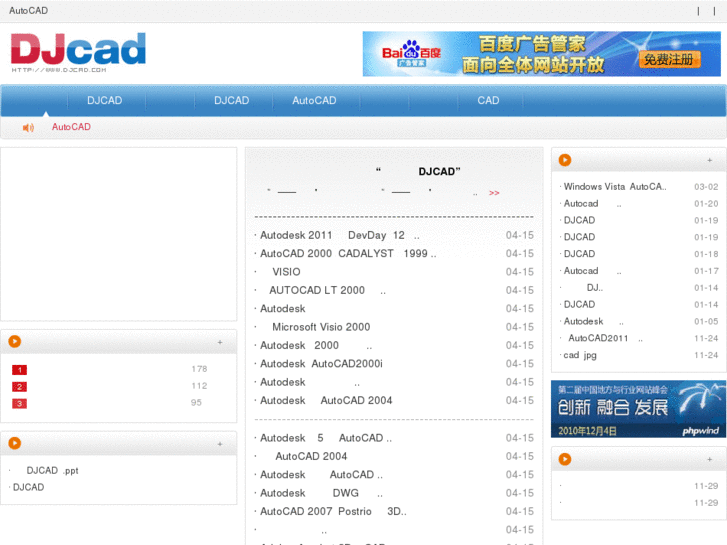Image resolution: width=727 pixels, height=545 pixels.
Task: Select the first DJCAD navigation tab
Action: pos(104,101)
